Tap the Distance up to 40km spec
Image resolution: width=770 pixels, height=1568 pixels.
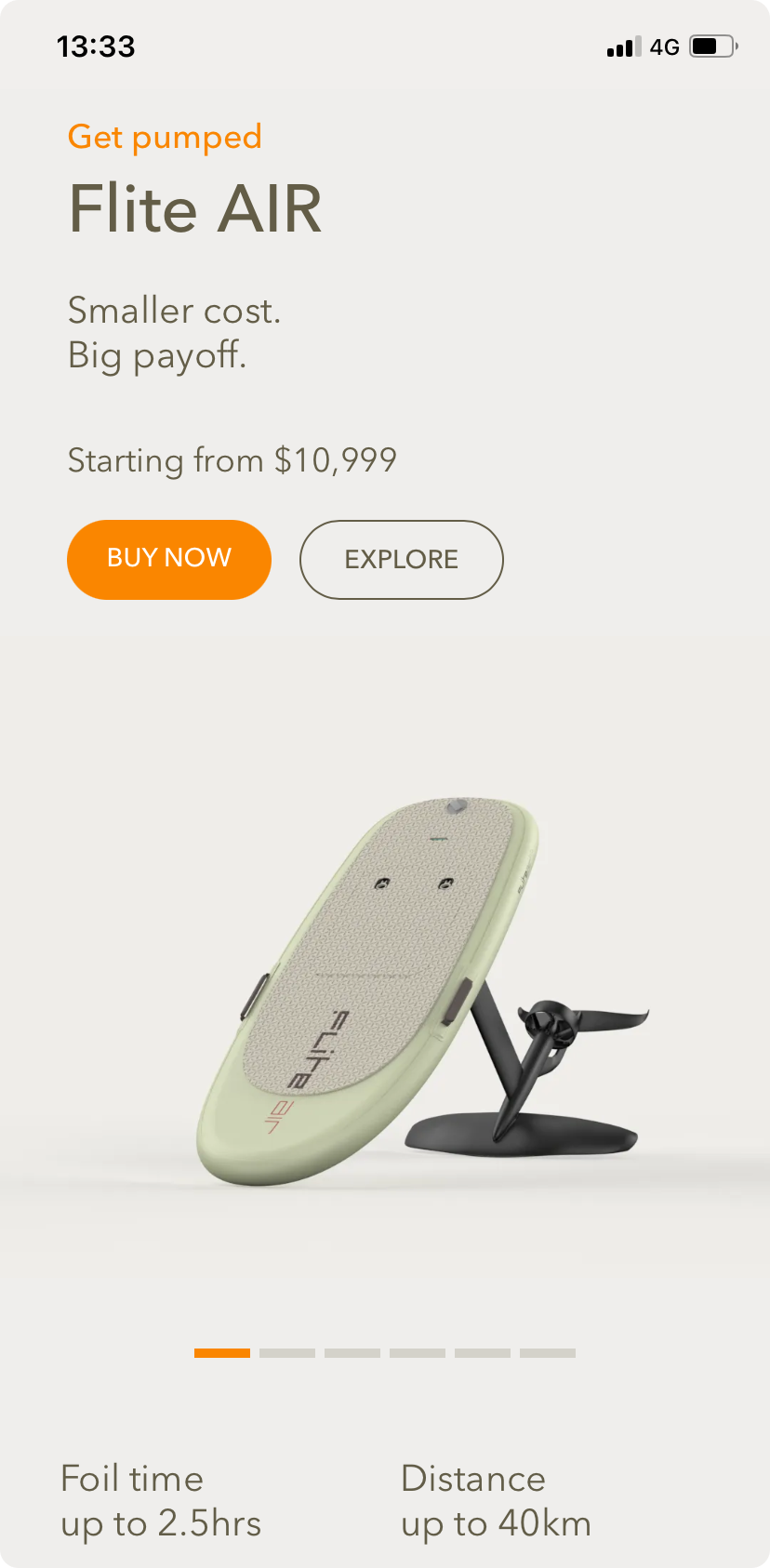(497, 1501)
